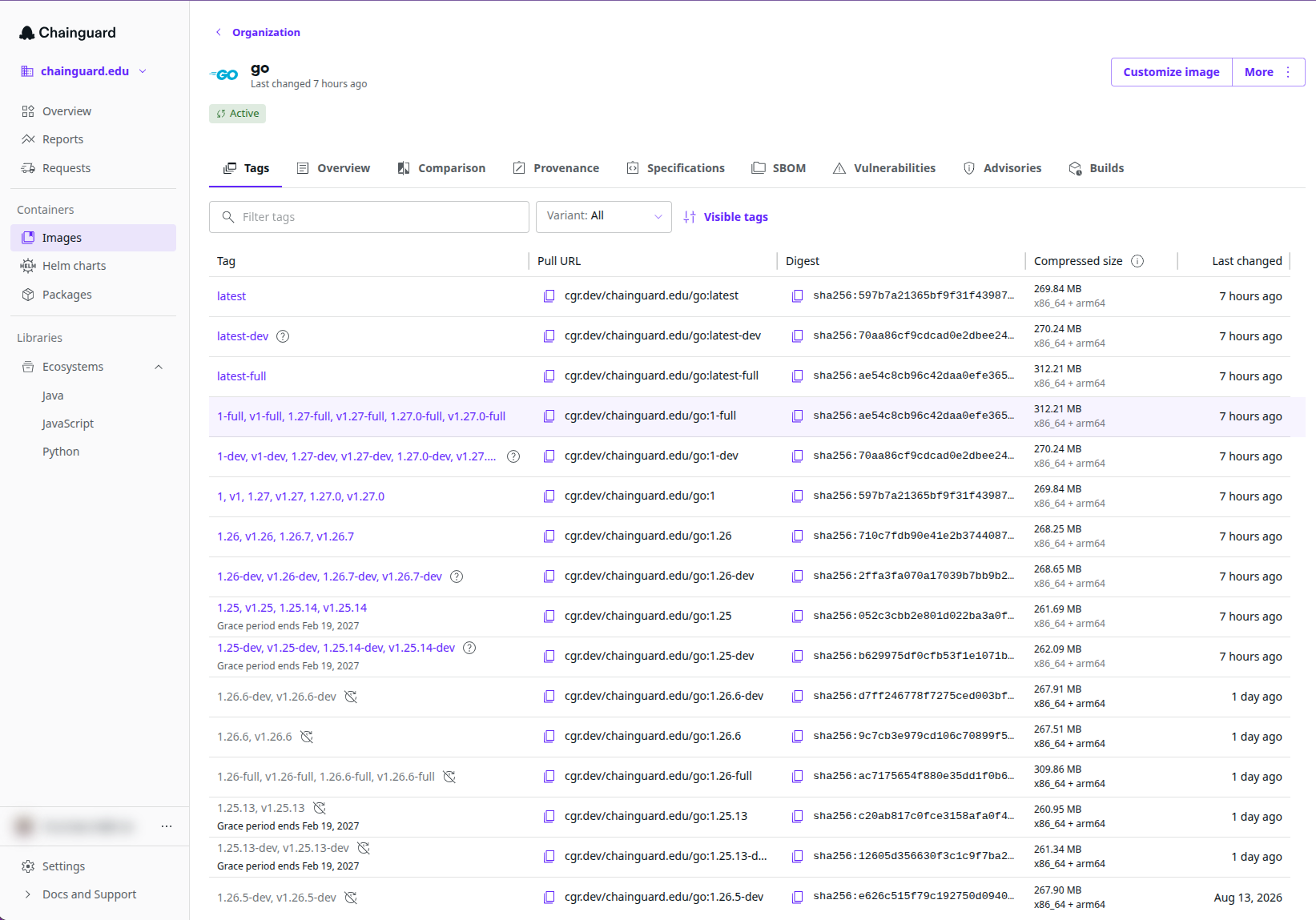Click help icon beside 1-dev tag row
This screenshot has height=920, width=1316.
click(513, 456)
